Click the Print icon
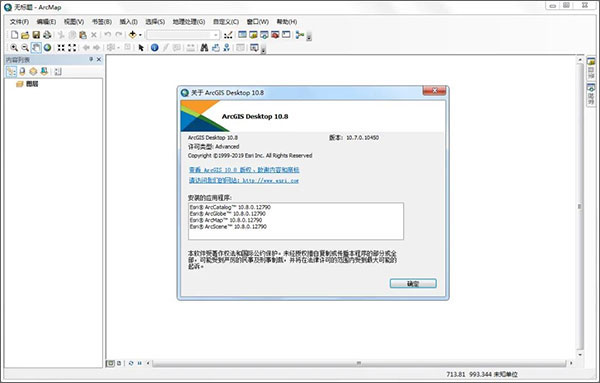This screenshot has height=383, width=600. pyautogui.click(x=47, y=35)
